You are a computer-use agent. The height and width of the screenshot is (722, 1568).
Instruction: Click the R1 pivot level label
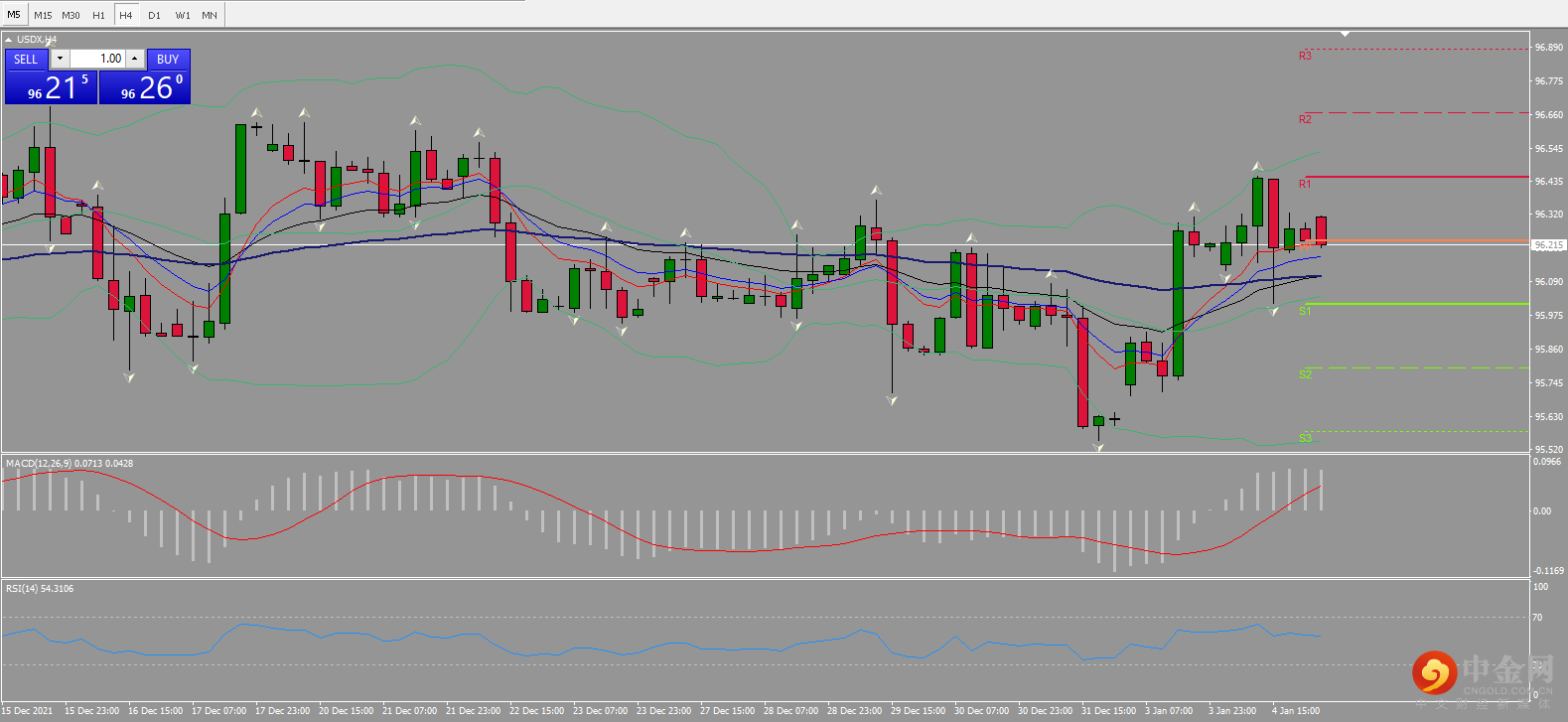[x=1305, y=184]
